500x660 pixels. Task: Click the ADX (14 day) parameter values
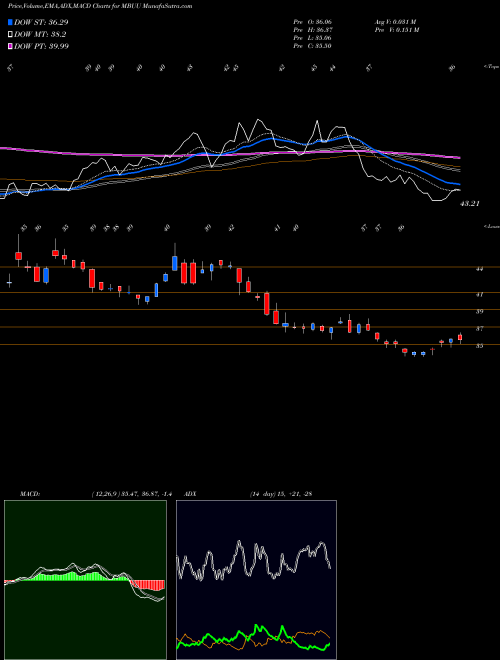281,494
